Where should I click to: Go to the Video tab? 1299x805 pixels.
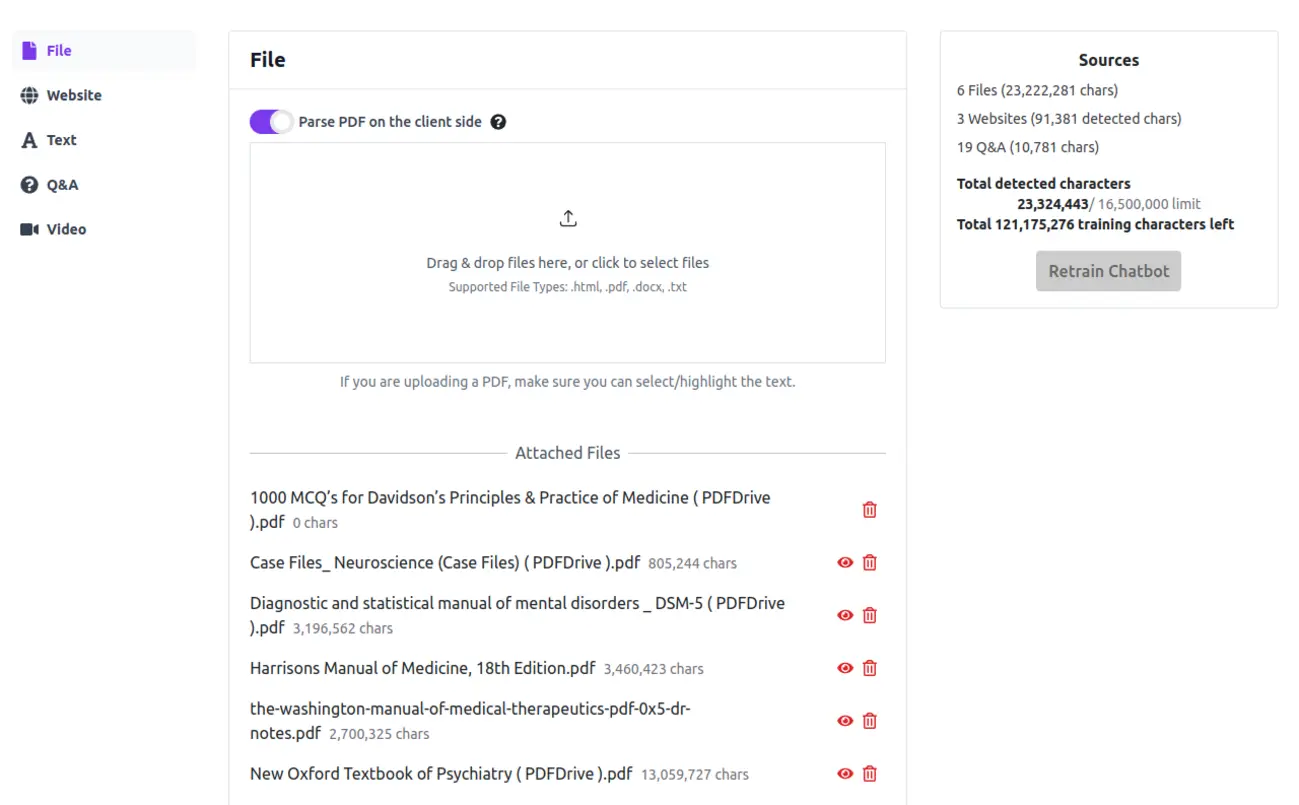66,229
